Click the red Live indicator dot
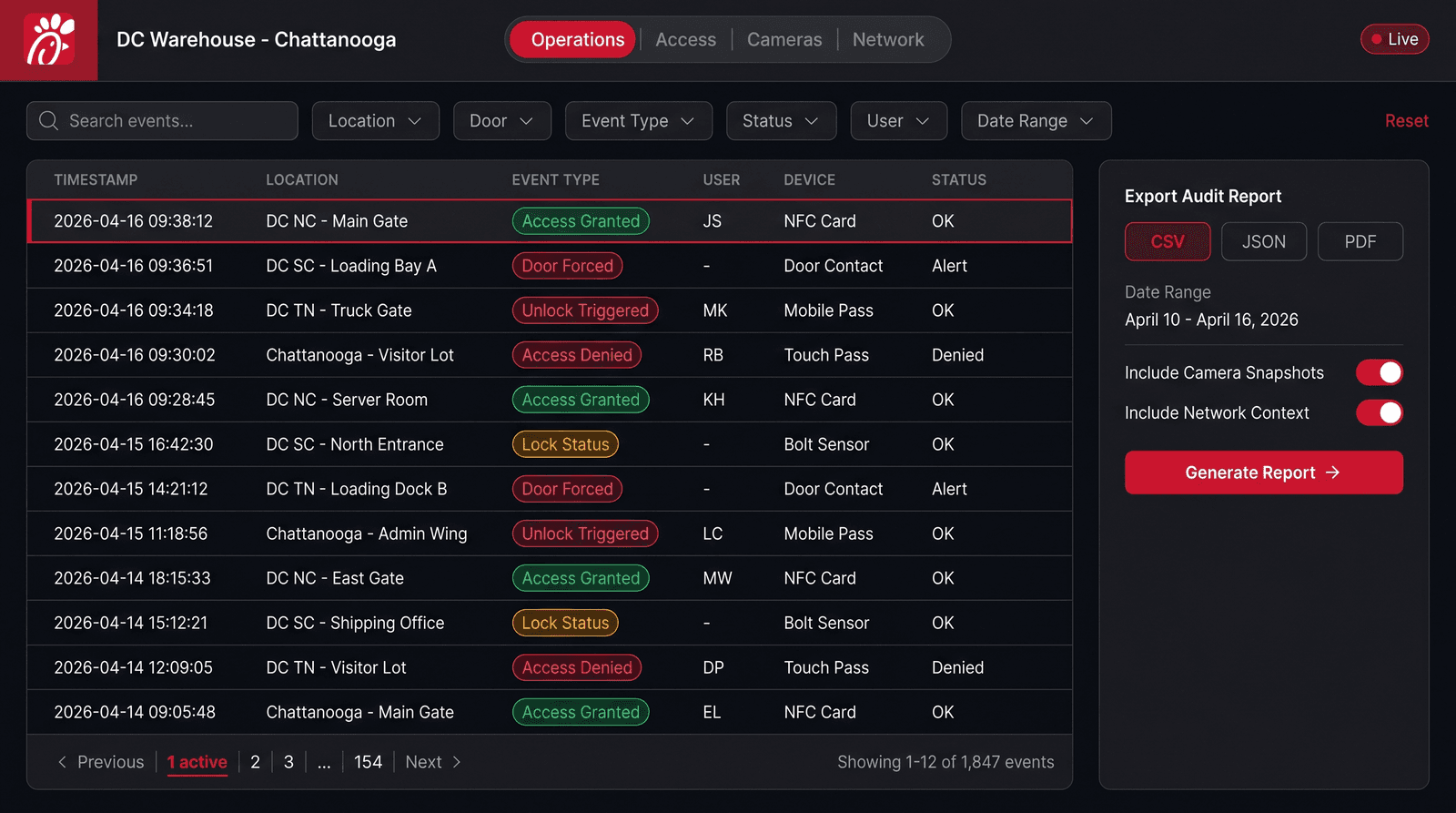This screenshot has height=813, width=1456. pos(1377,39)
